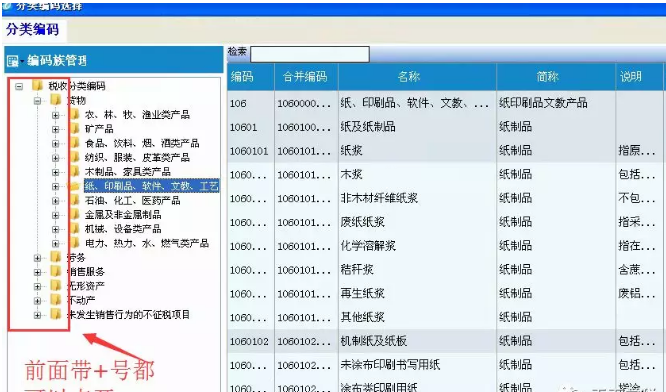Select the 木制品、家具类产品 category
This screenshot has height=392, width=666.
point(127,172)
